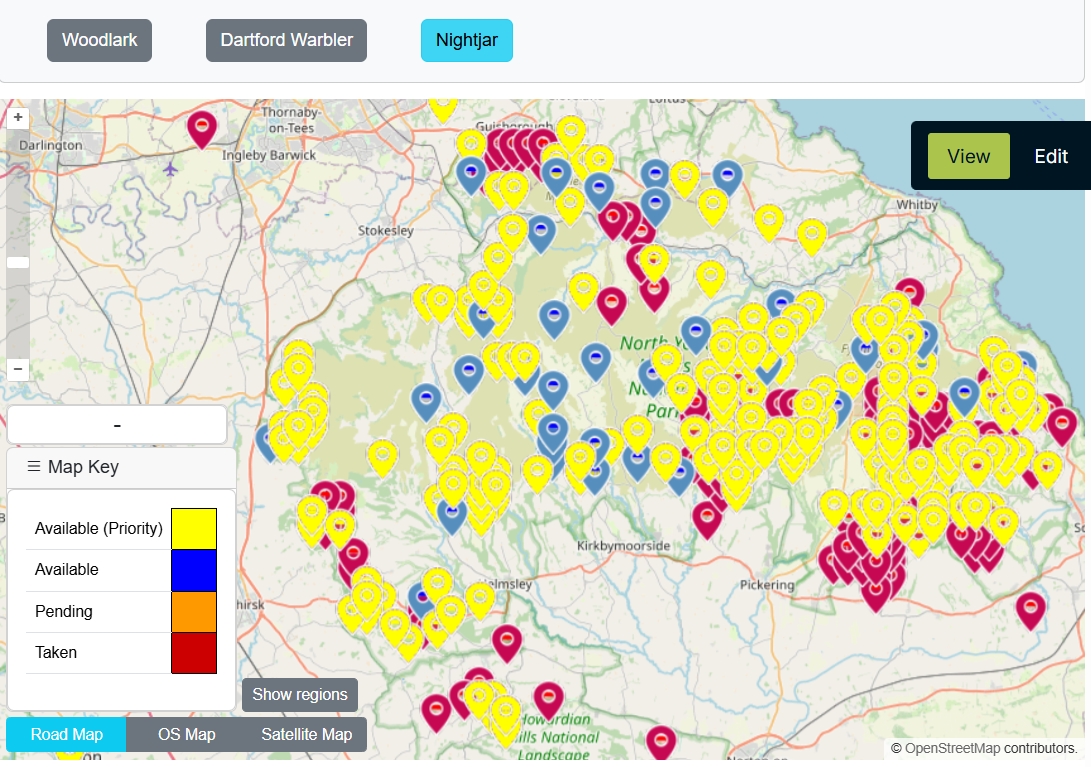The height and width of the screenshot is (767, 1091).
Task: Click the Show regions button
Action: [x=300, y=695]
